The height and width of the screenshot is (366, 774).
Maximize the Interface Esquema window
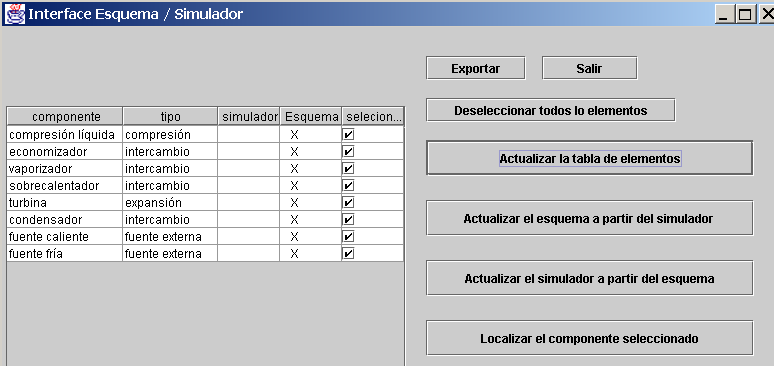click(744, 14)
